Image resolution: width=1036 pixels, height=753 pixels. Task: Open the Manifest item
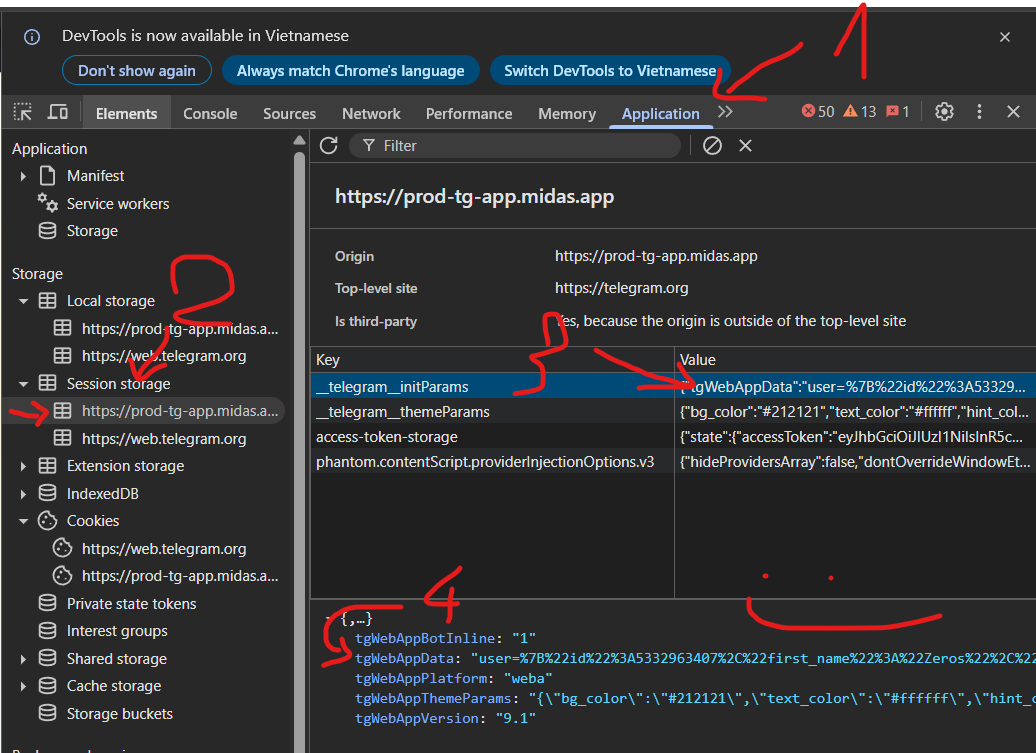pos(95,176)
